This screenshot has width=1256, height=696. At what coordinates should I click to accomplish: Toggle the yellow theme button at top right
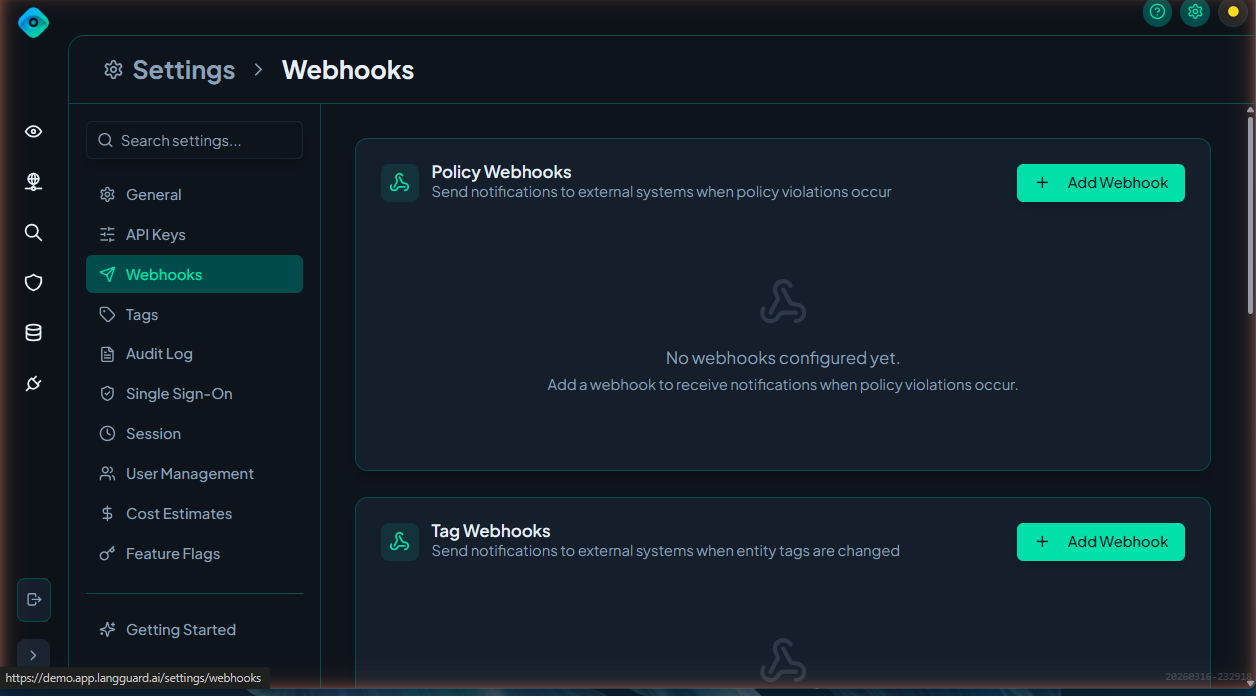[1232, 12]
